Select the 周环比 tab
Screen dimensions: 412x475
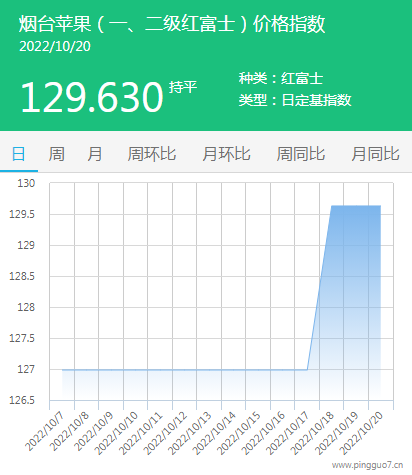(152, 154)
